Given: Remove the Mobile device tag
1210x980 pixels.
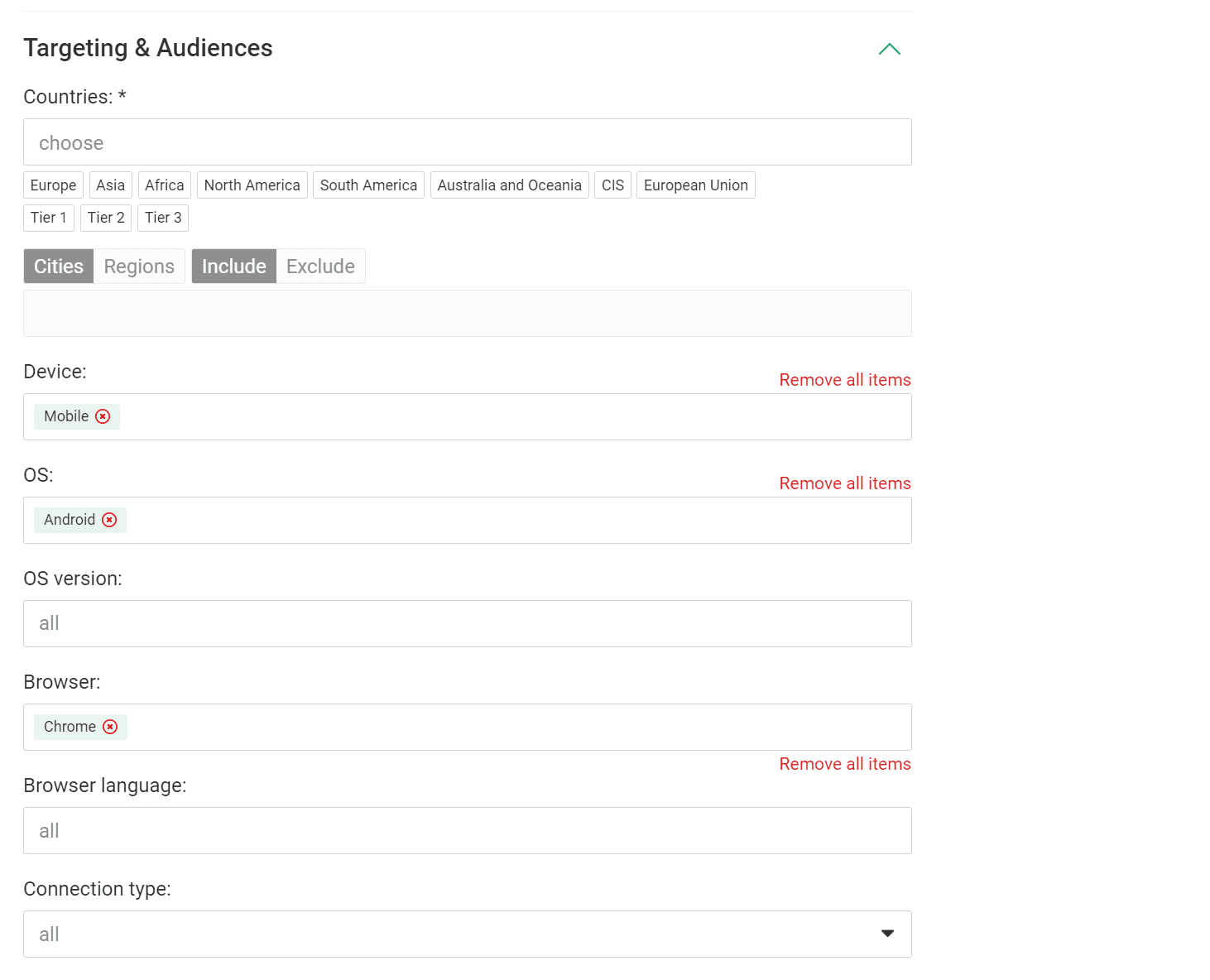Looking at the screenshot, I should click(103, 416).
